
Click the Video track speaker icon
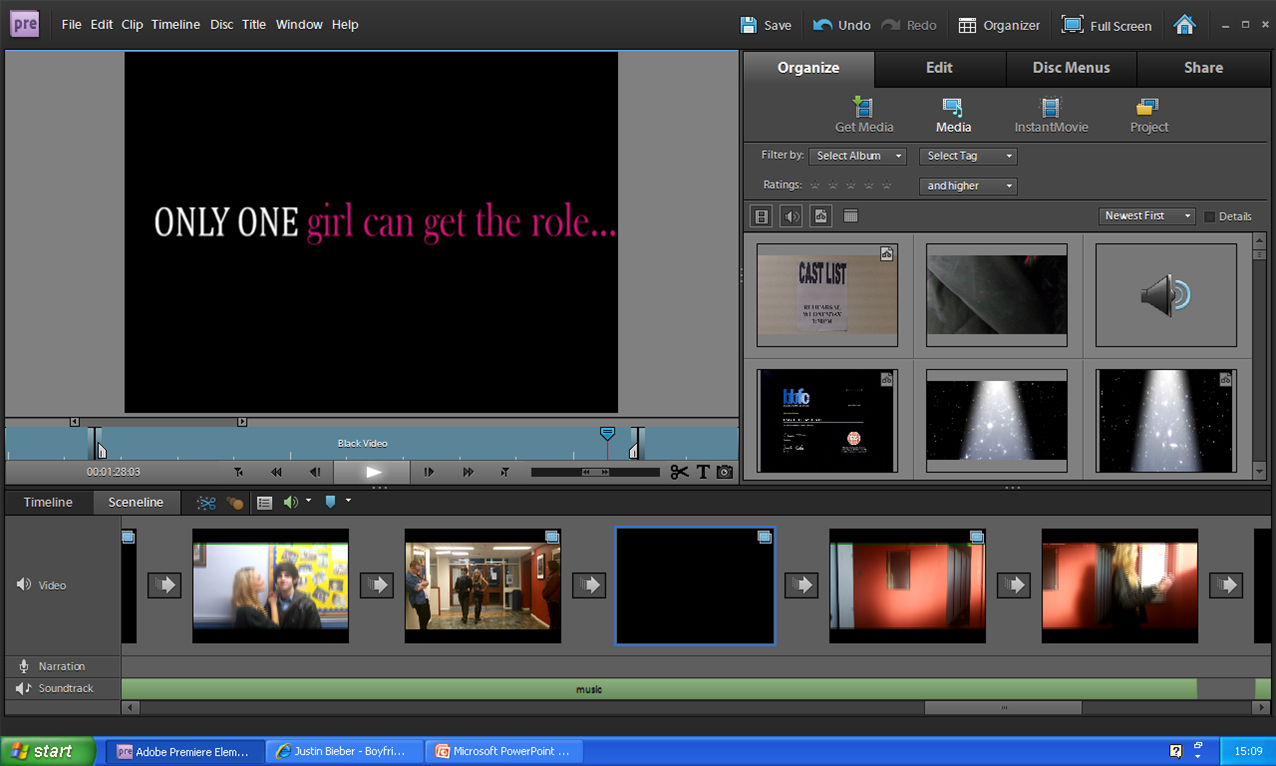pos(24,585)
